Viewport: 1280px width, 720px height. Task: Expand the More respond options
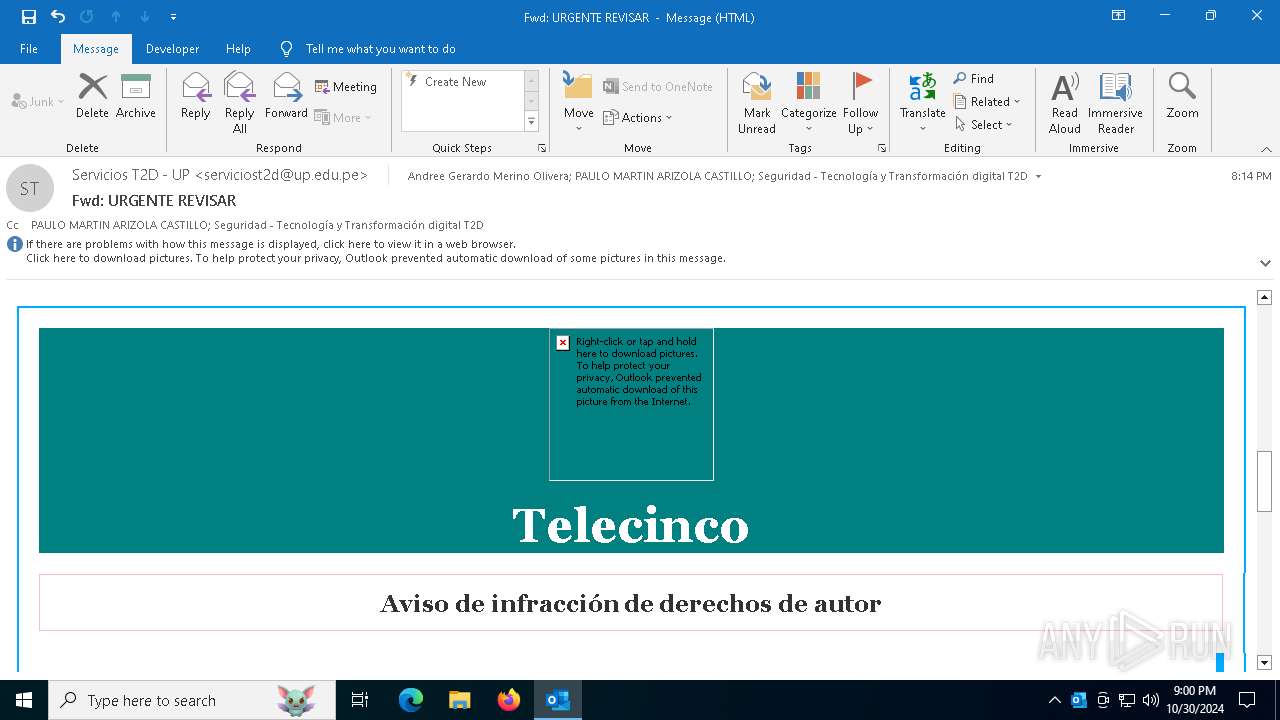[343, 117]
